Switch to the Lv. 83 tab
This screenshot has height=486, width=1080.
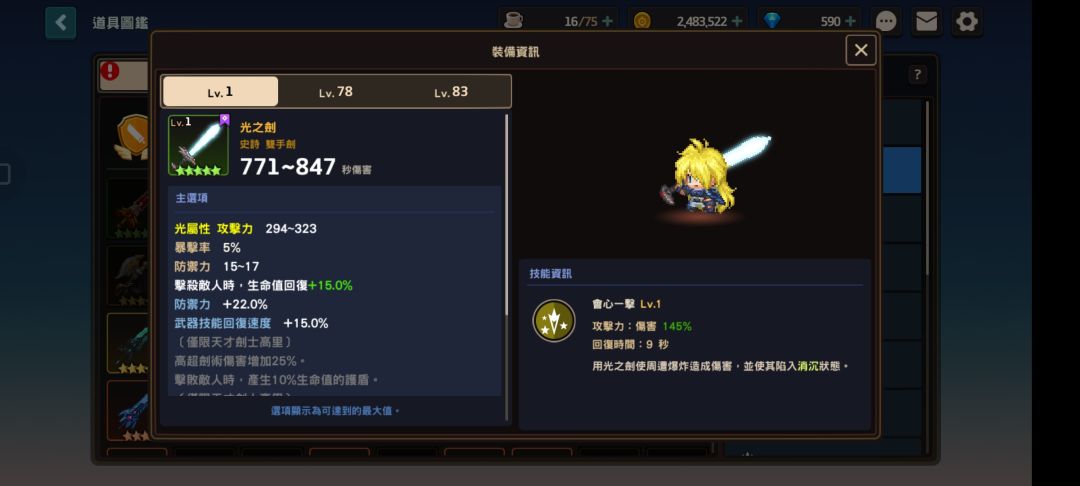(451, 92)
